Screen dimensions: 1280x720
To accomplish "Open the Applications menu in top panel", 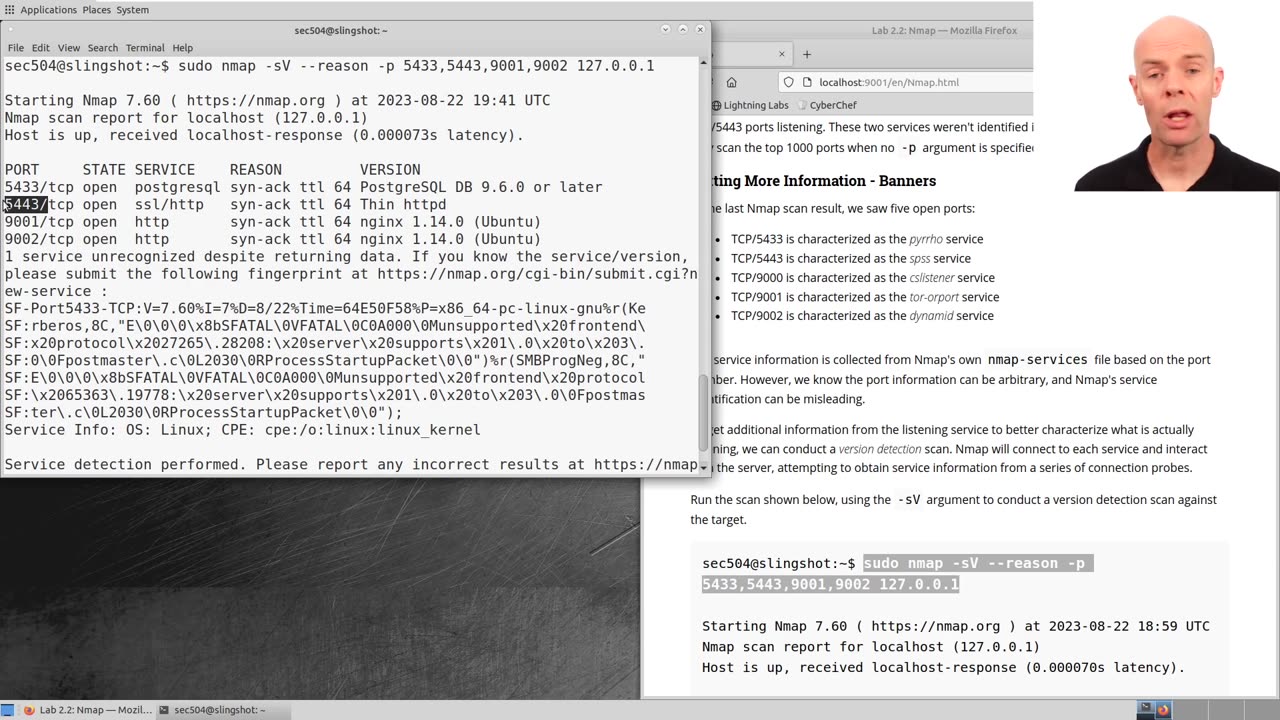I will 48,10.
